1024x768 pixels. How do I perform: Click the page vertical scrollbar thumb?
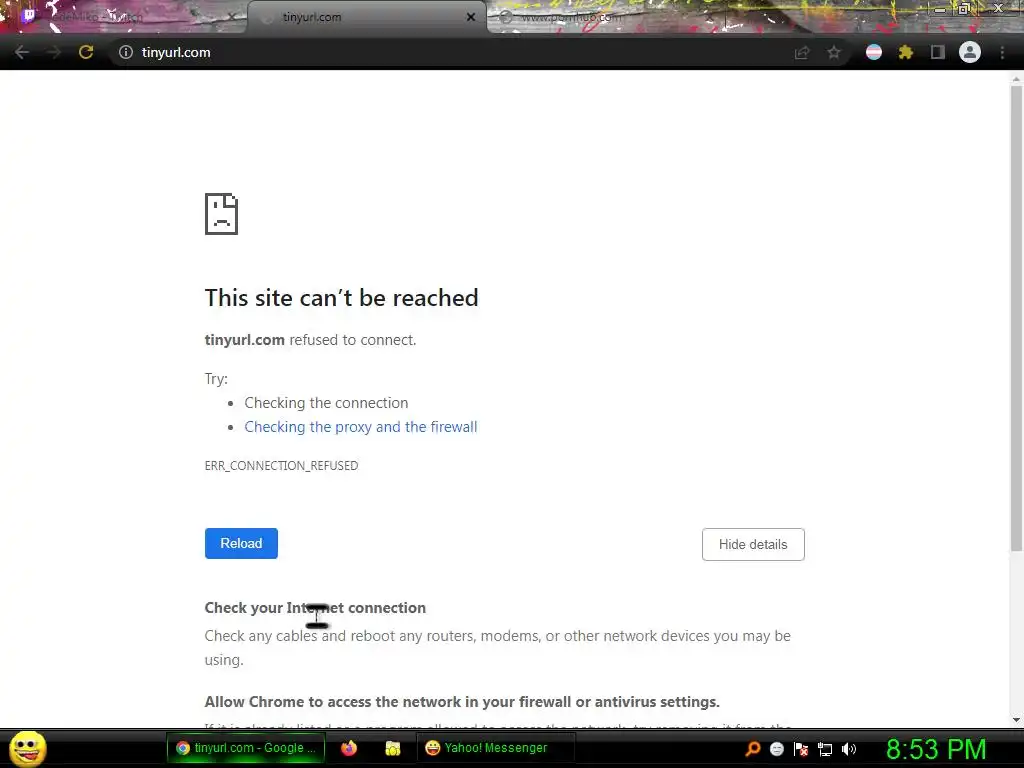tap(1016, 318)
